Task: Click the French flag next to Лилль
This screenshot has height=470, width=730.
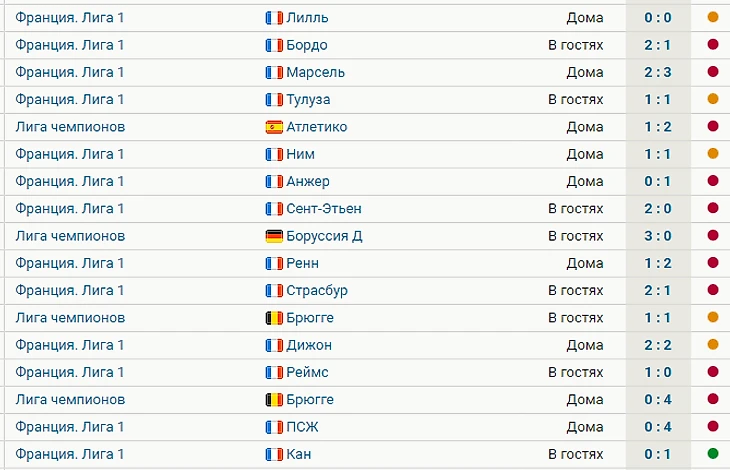Action: pos(274,18)
